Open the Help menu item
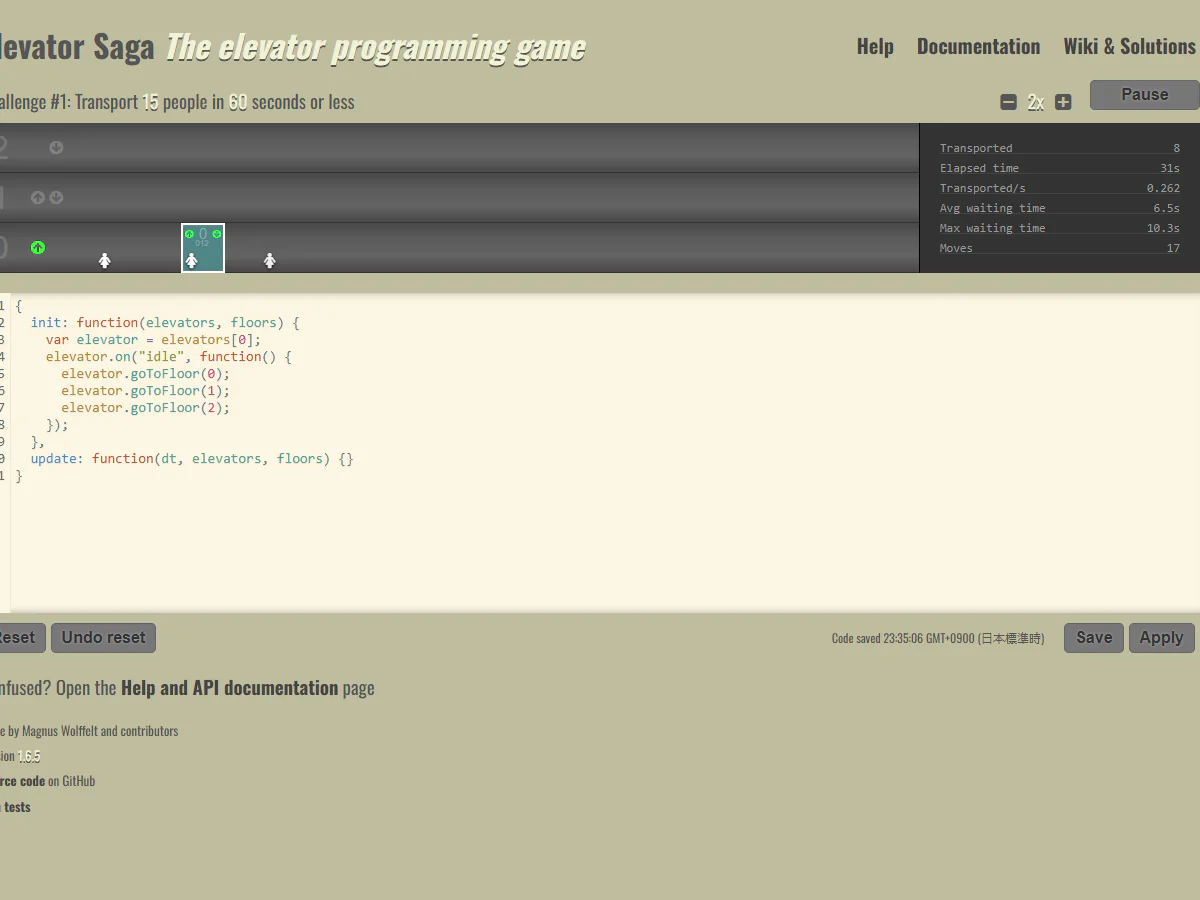The height and width of the screenshot is (900, 1200). pos(875,46)
